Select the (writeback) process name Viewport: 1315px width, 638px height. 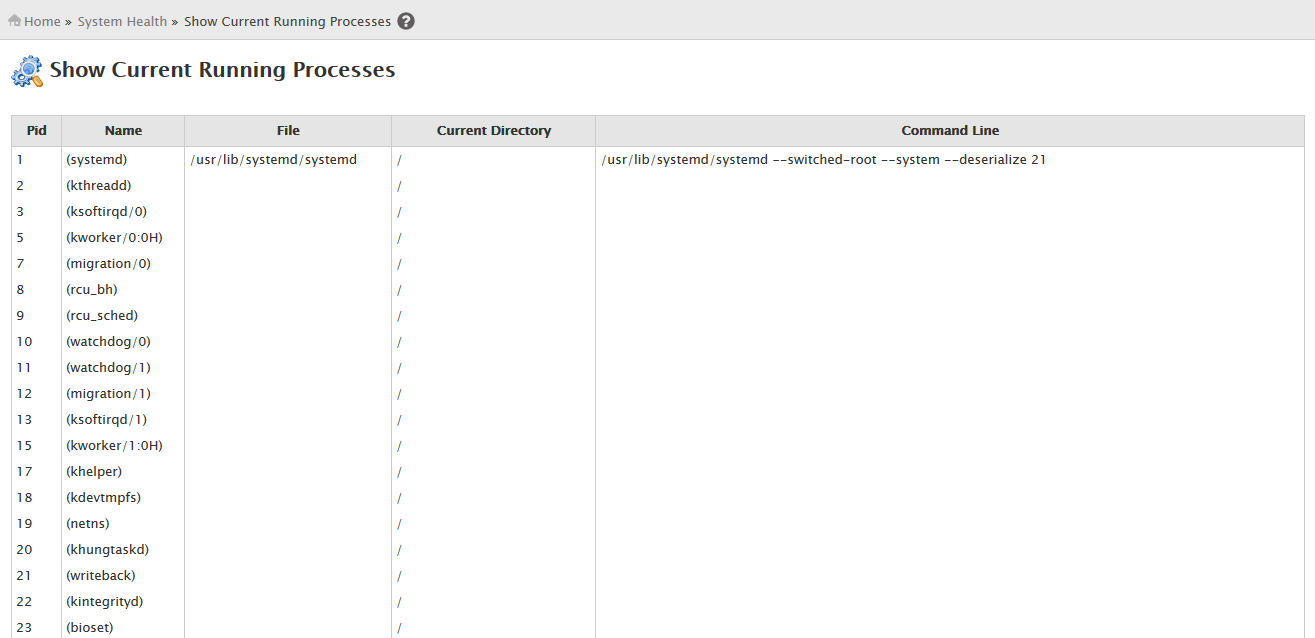click(x=101, y=576)
